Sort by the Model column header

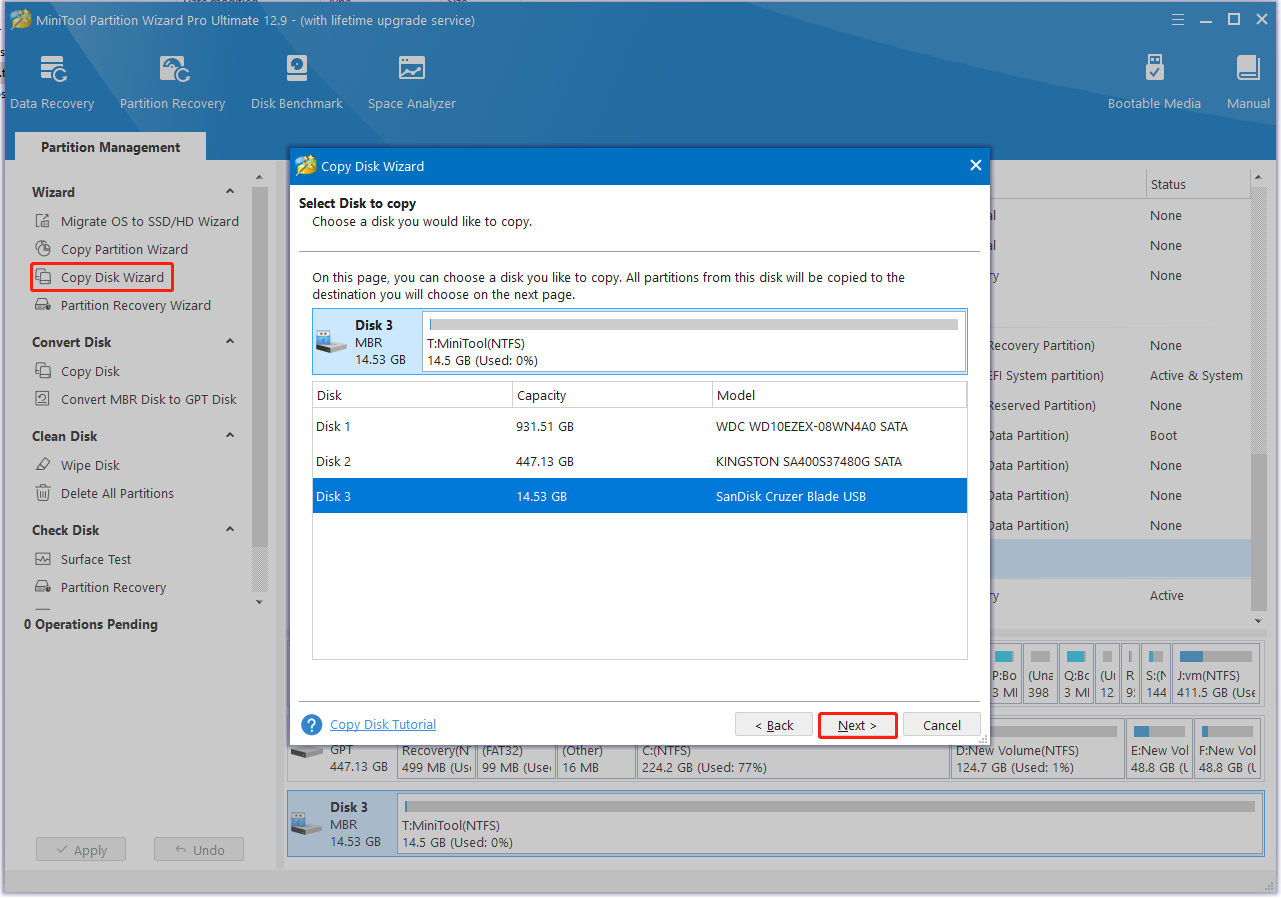click(x=839, y=395)
